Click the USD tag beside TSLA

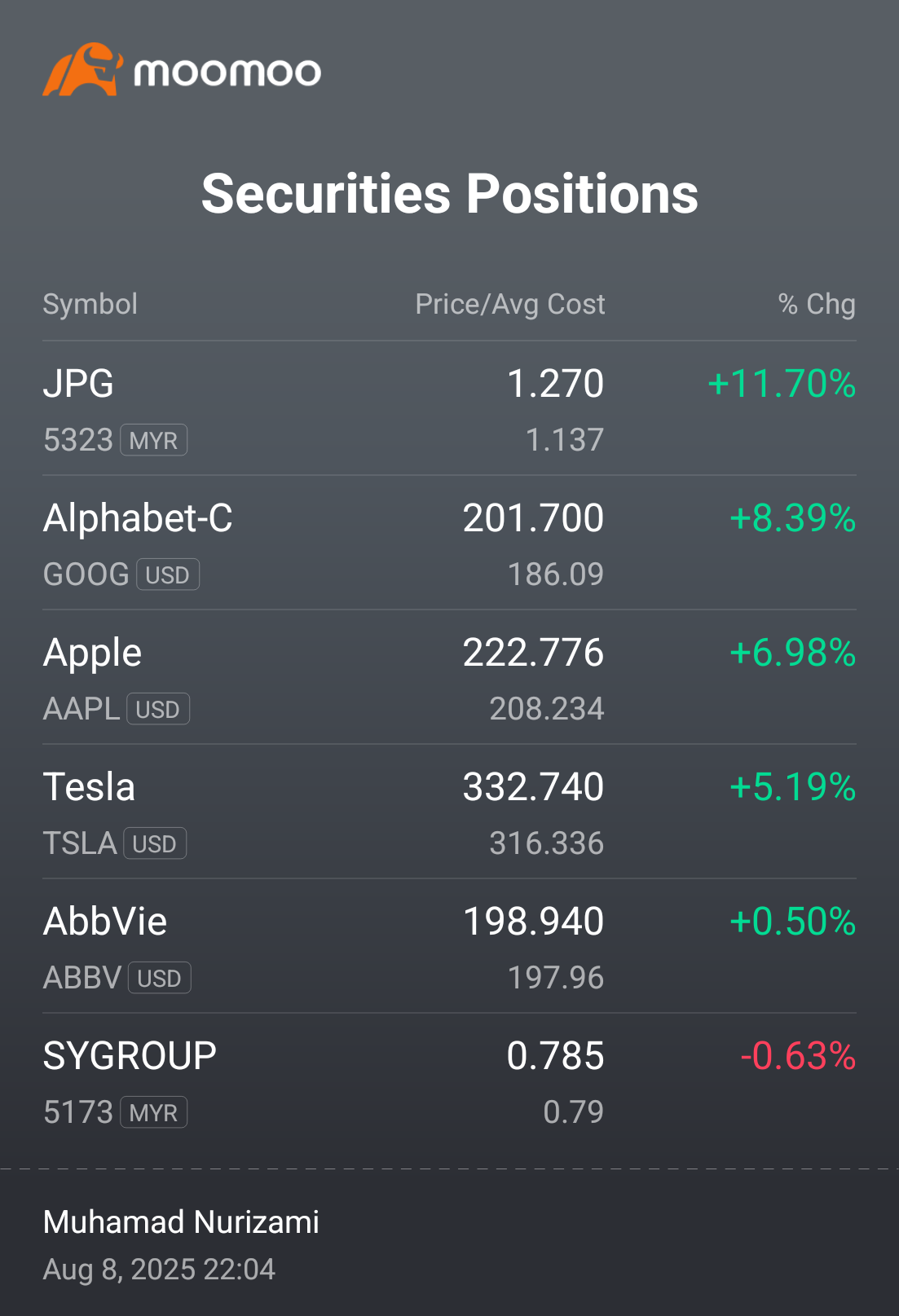click(x=155, y=843)
